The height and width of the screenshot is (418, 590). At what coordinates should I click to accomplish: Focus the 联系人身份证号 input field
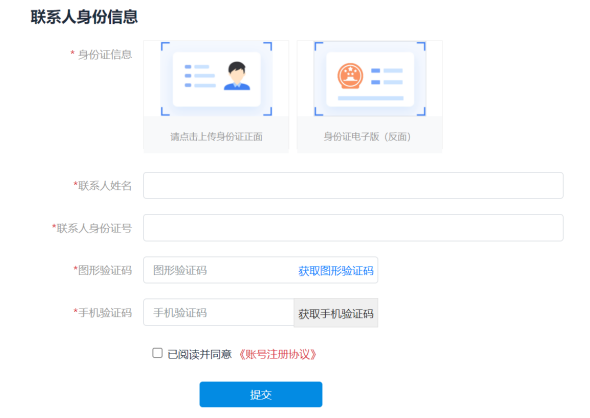[x=353, y=228]
